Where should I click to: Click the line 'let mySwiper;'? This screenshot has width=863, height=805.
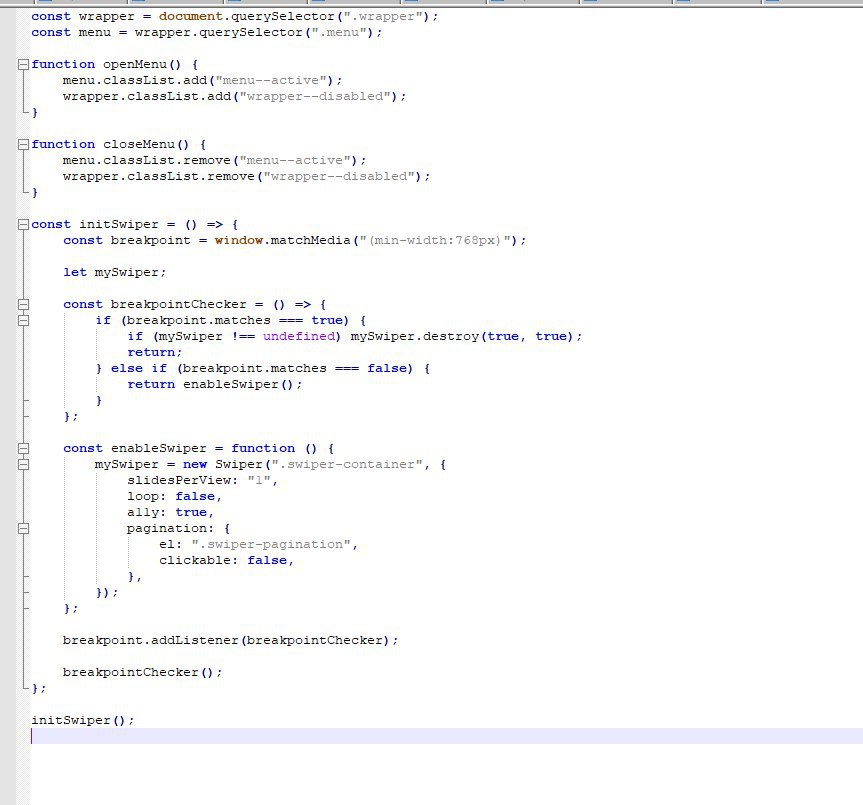pyautogui.click(x=114, y=272)
